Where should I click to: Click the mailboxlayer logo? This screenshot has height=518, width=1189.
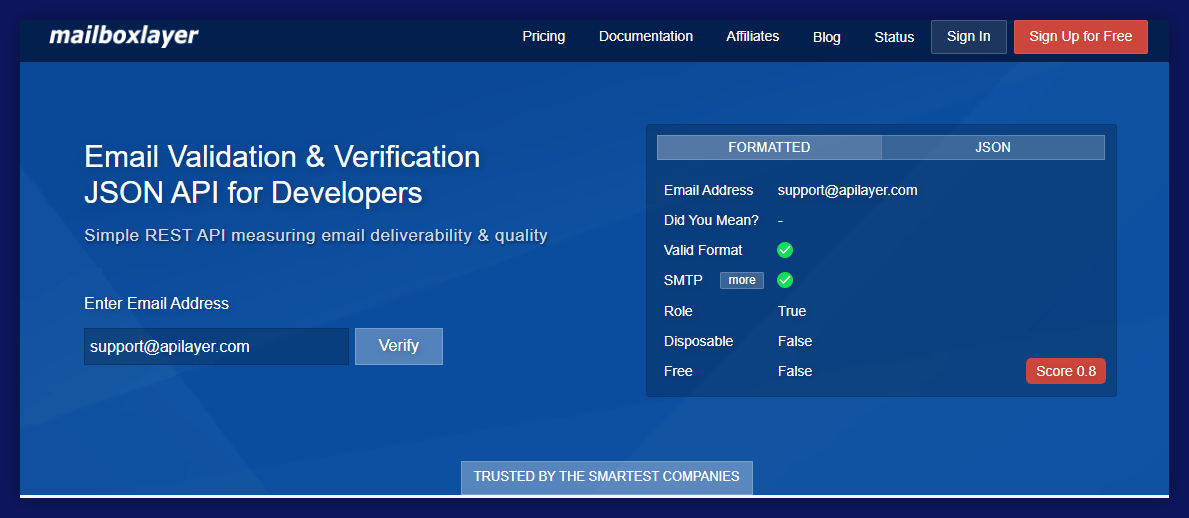[x=124, y=36]
